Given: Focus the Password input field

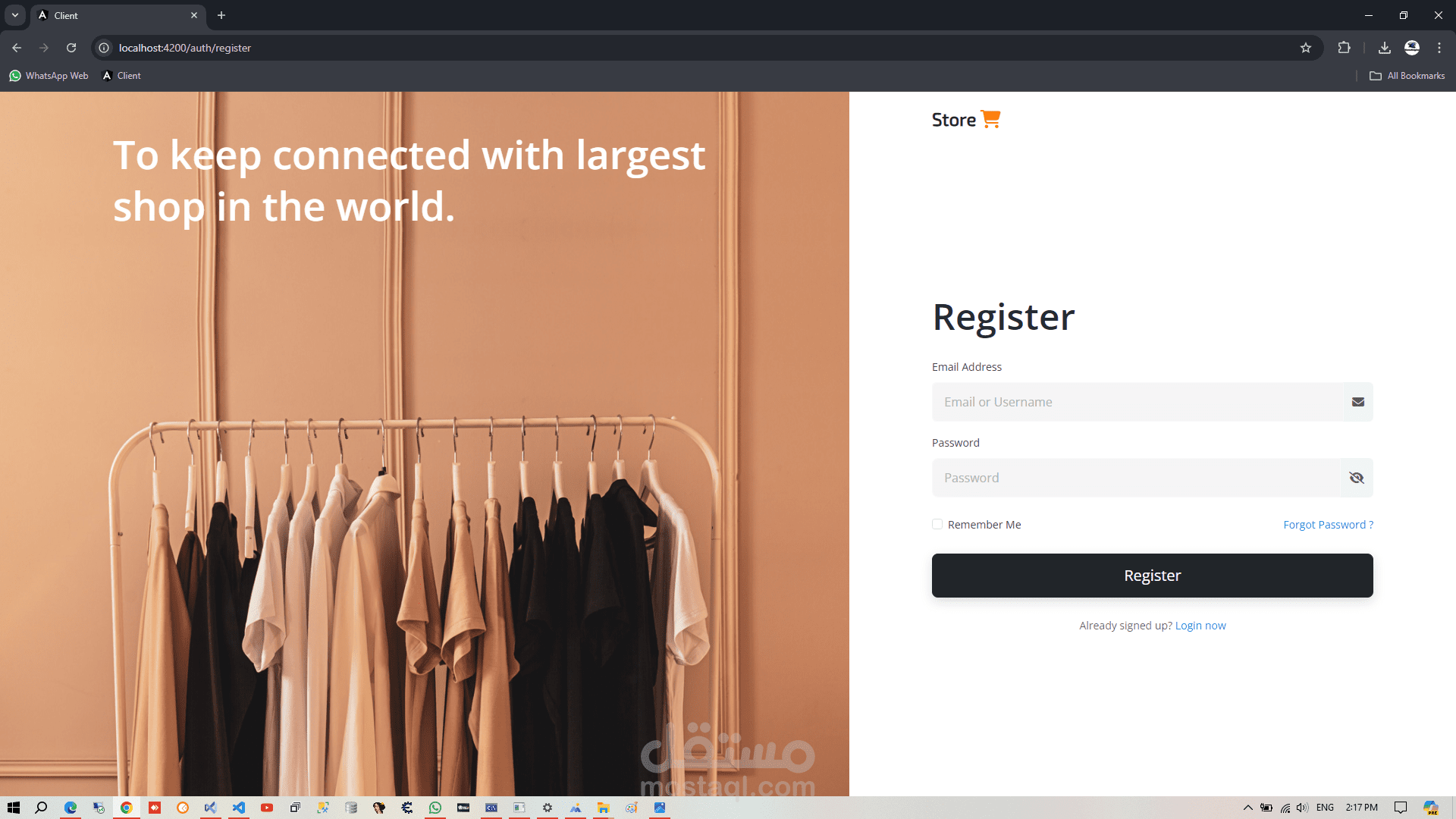Looking at the screenshot, I should click(1135, 478).
